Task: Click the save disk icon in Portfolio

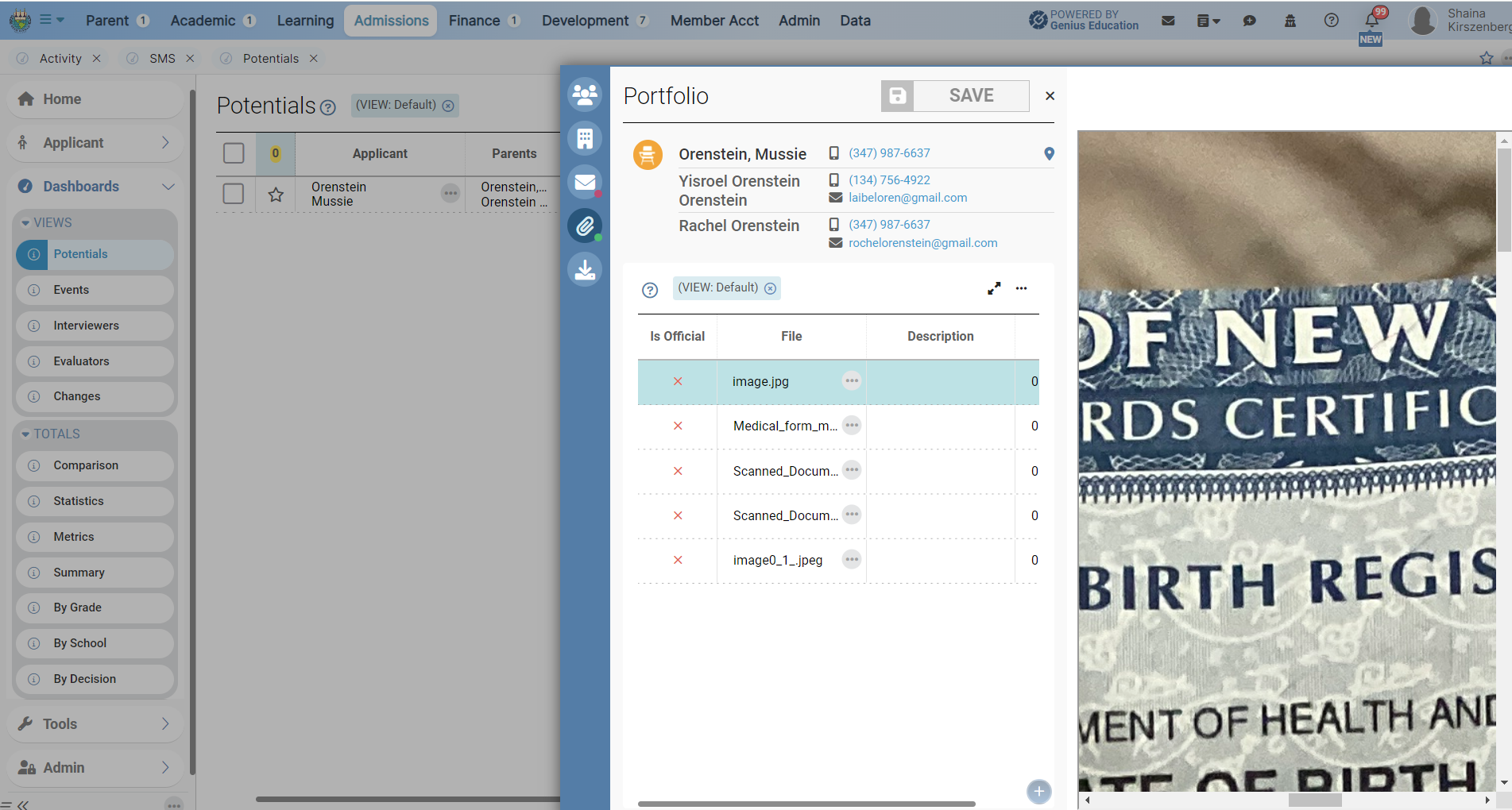Action: pyautogui.click(x=897, y=96)
